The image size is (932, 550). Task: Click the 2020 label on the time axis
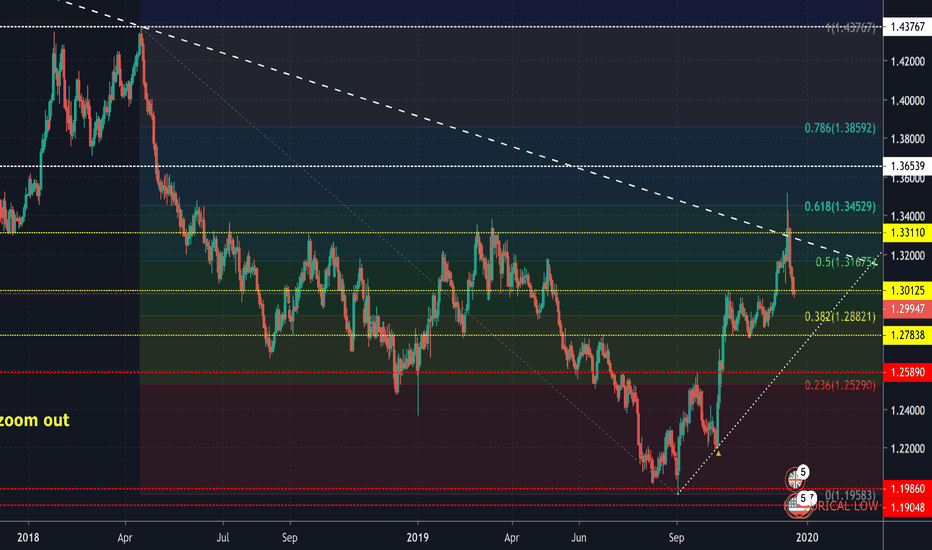coord(807,536)
